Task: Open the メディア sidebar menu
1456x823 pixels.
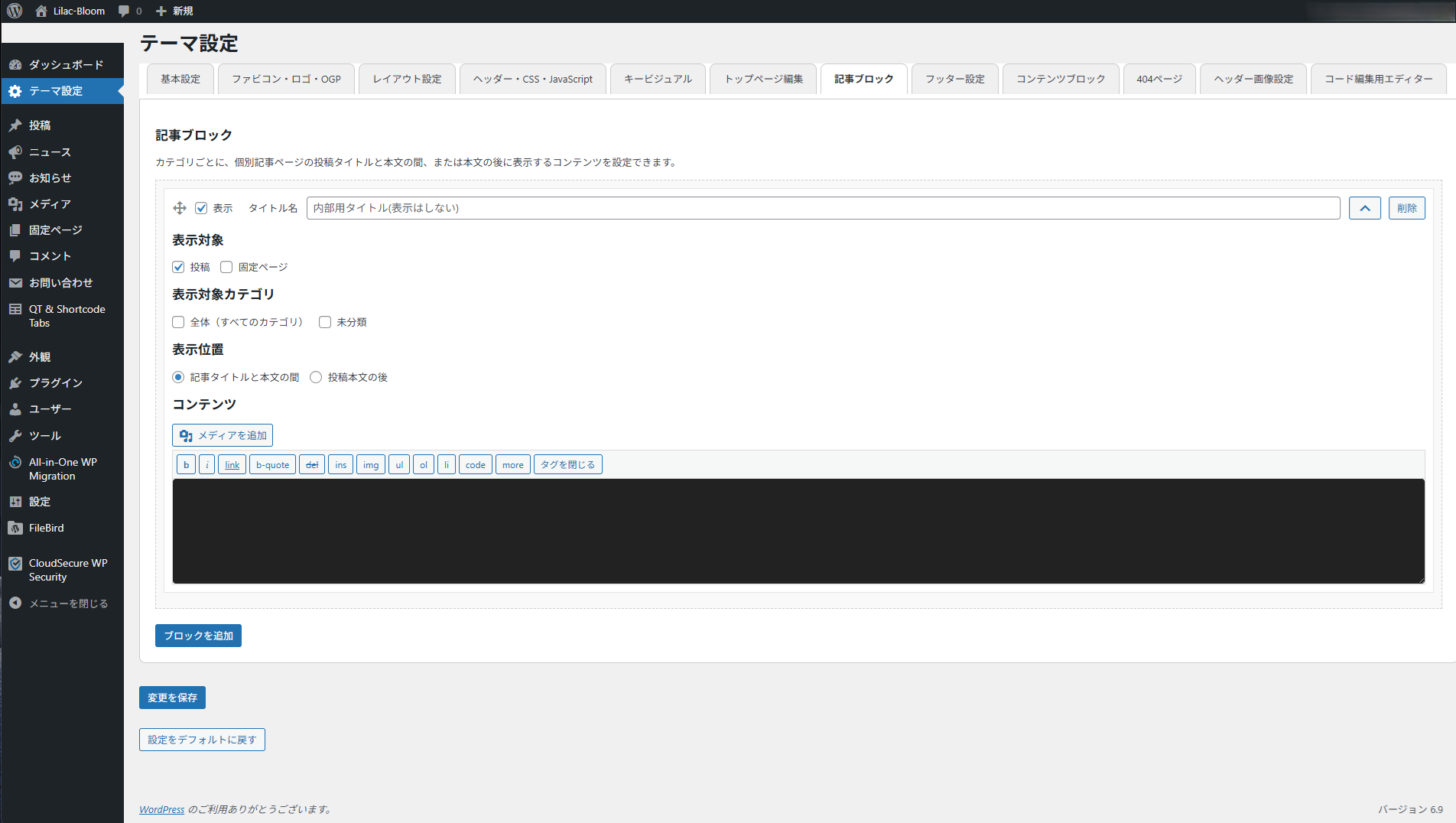Action: pos(50,204)
